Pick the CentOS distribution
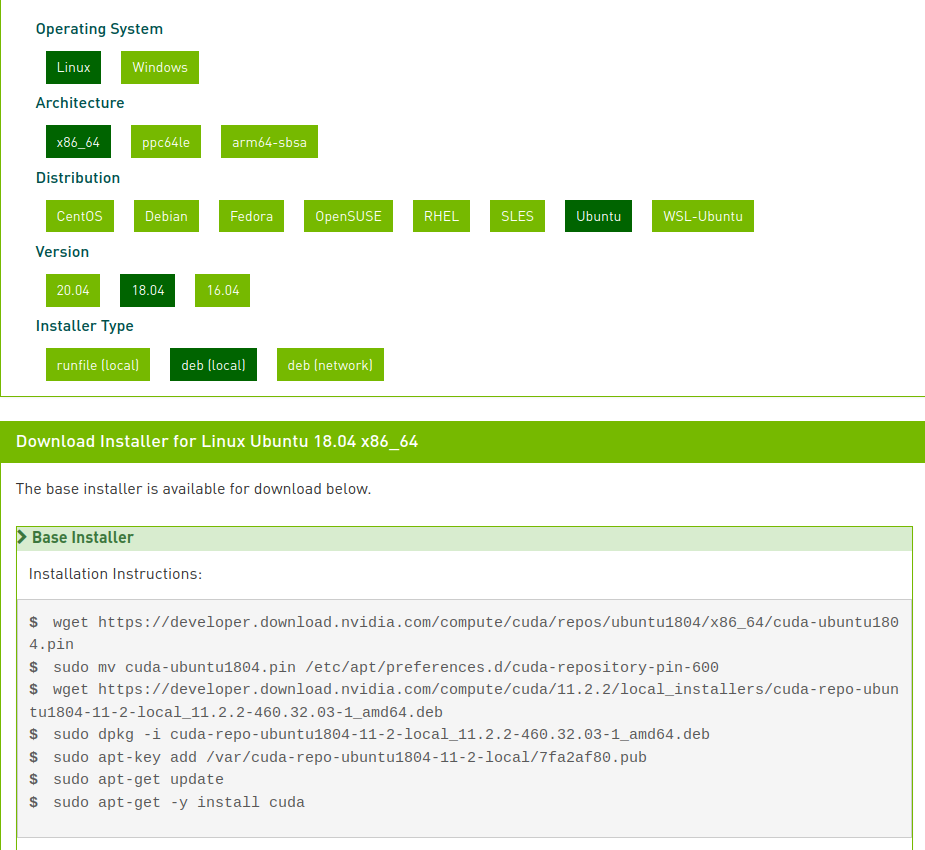Image resolution: width=925 pixels, height=850 pixels. click(x=80, y=216)
